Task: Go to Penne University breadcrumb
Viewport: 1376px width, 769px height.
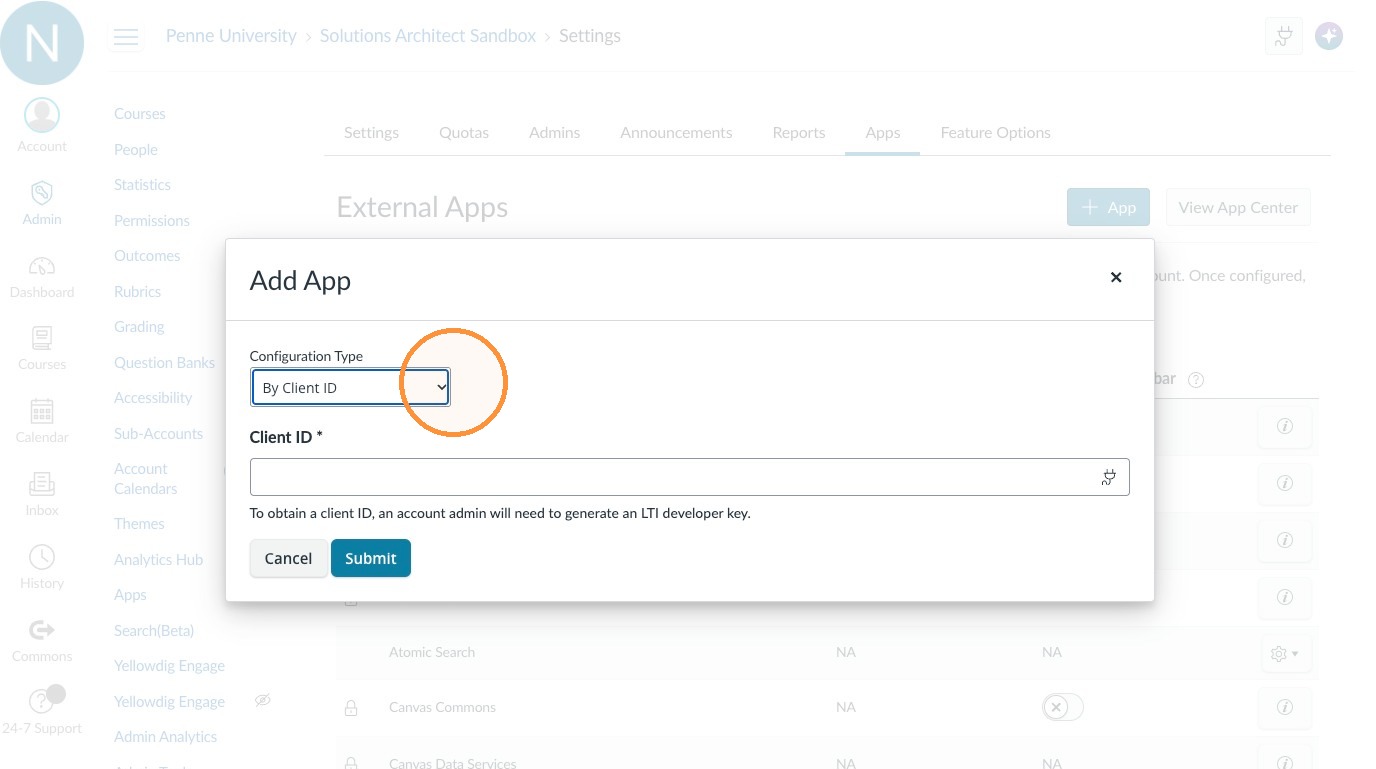Action: click(231, 36)
